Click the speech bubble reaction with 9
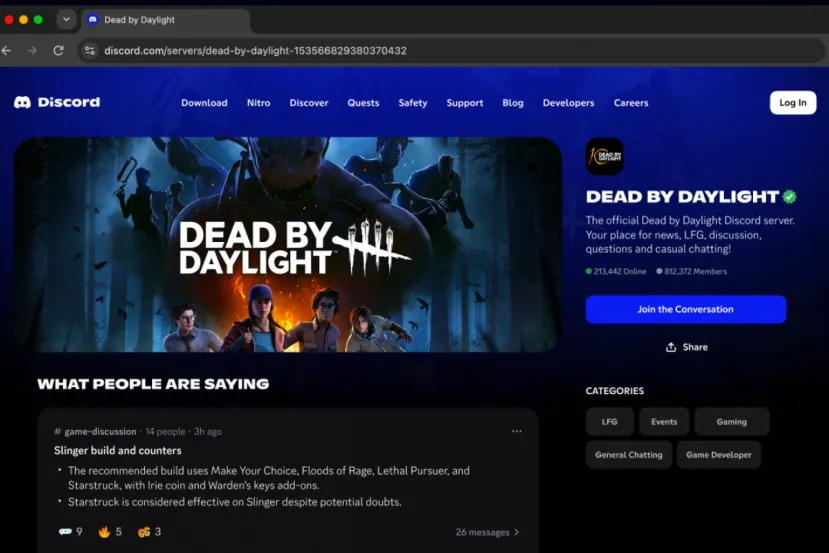This screenshot has width=829, height=553. (70, 532)
